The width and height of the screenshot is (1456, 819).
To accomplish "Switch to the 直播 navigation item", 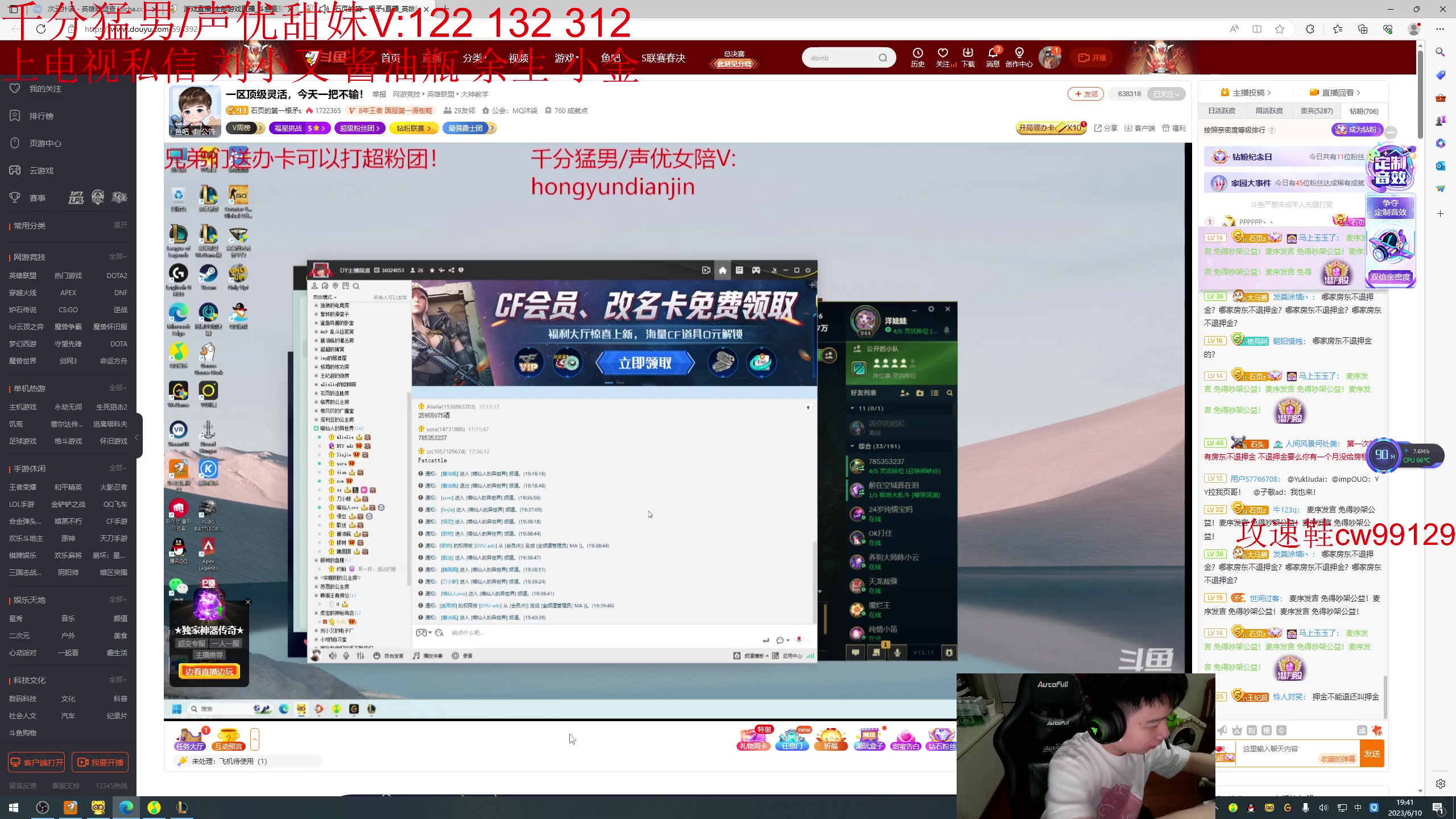I will coord(431,57).
